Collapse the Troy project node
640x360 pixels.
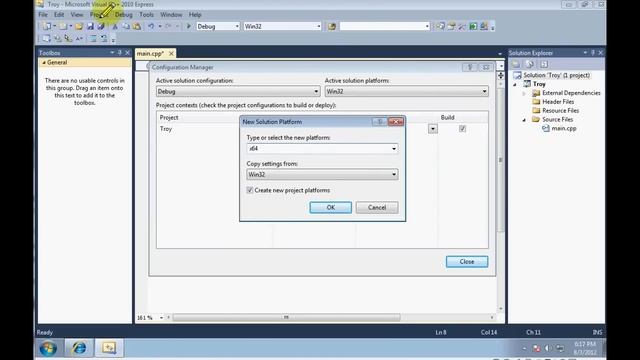(x=515, y=84)
